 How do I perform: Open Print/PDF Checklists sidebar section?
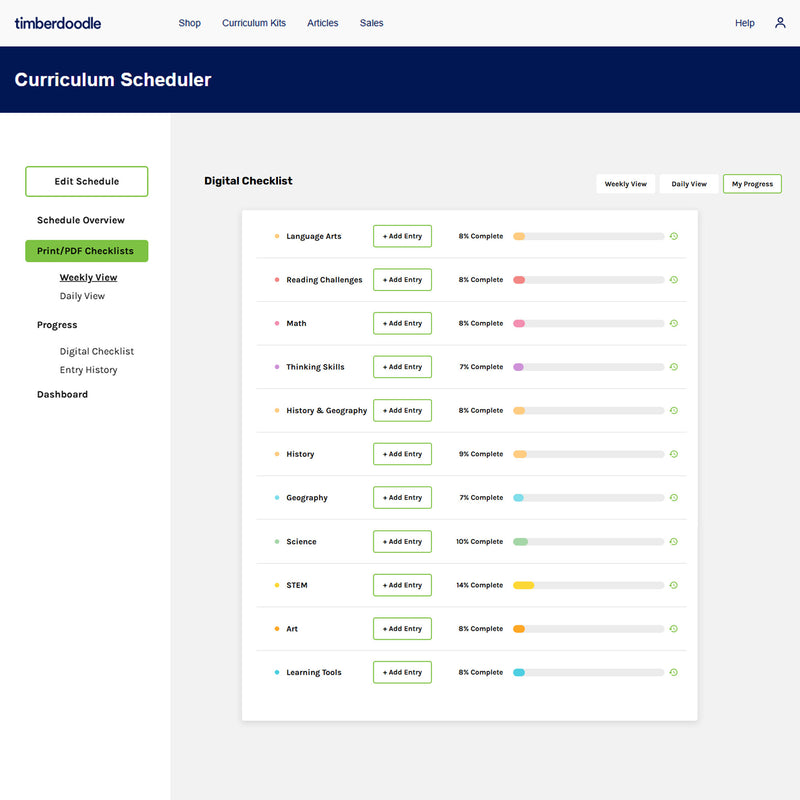[86, 251]
